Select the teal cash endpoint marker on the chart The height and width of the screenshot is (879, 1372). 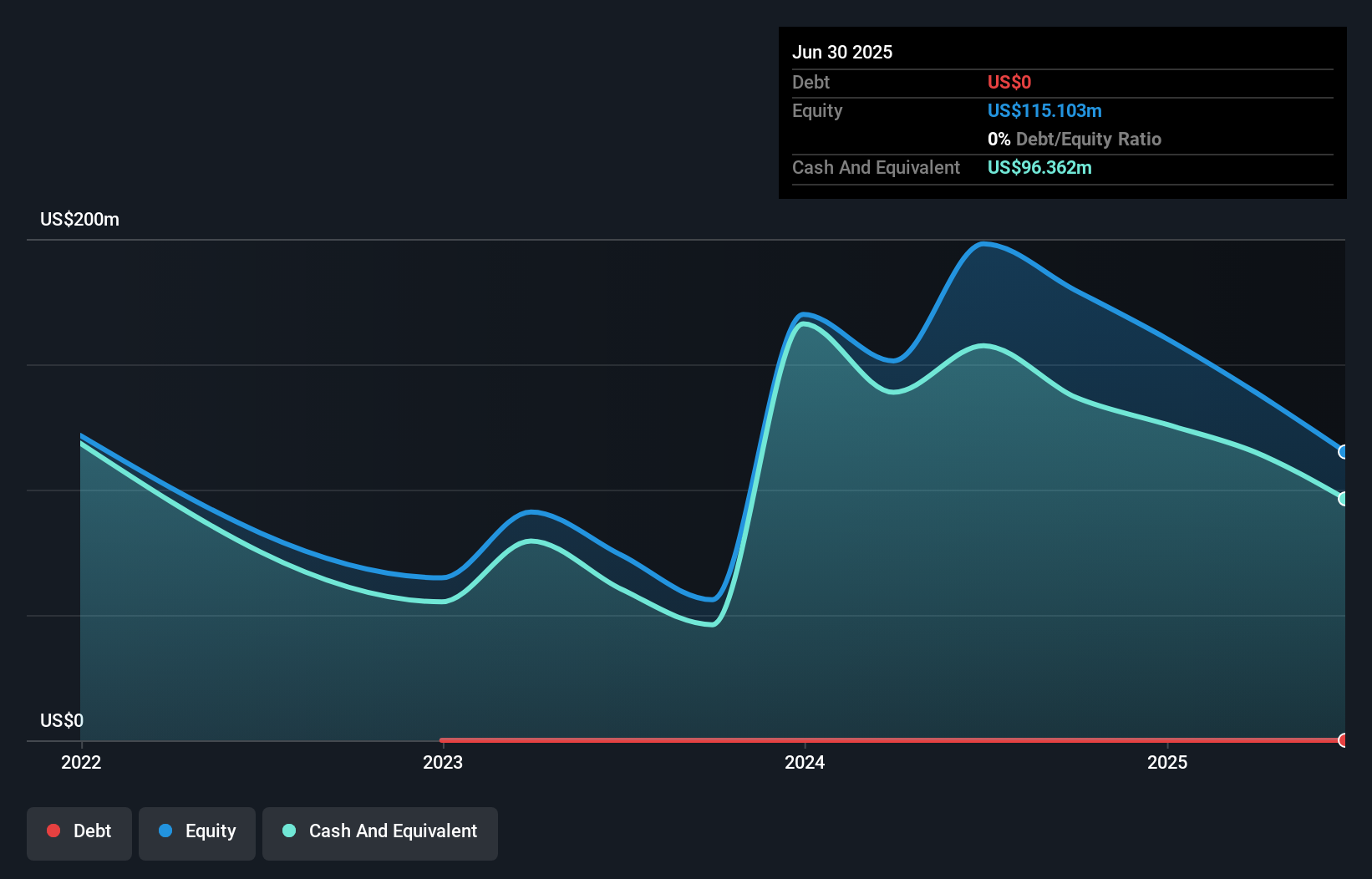click(x=1344, y=498)
